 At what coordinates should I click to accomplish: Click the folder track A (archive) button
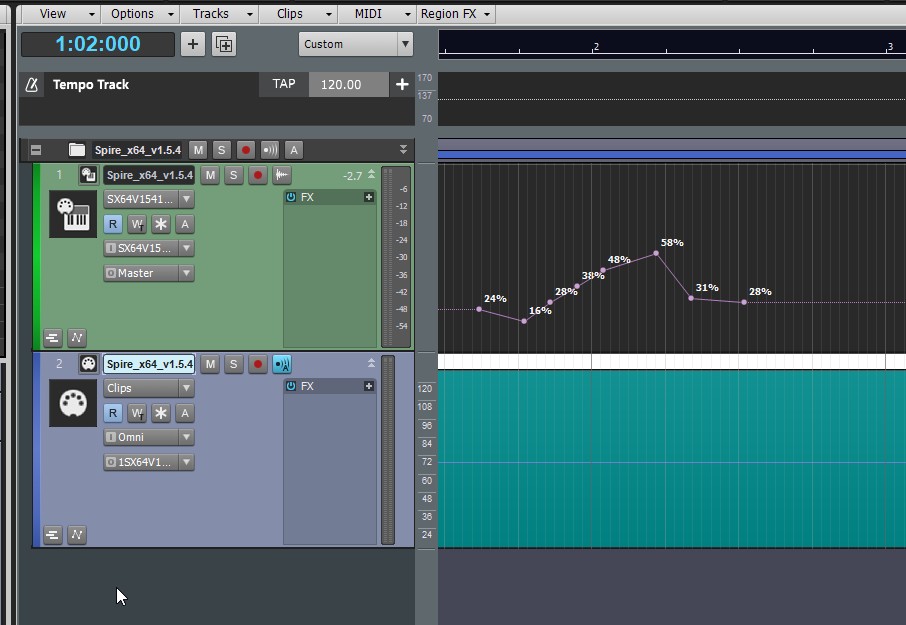294,150
